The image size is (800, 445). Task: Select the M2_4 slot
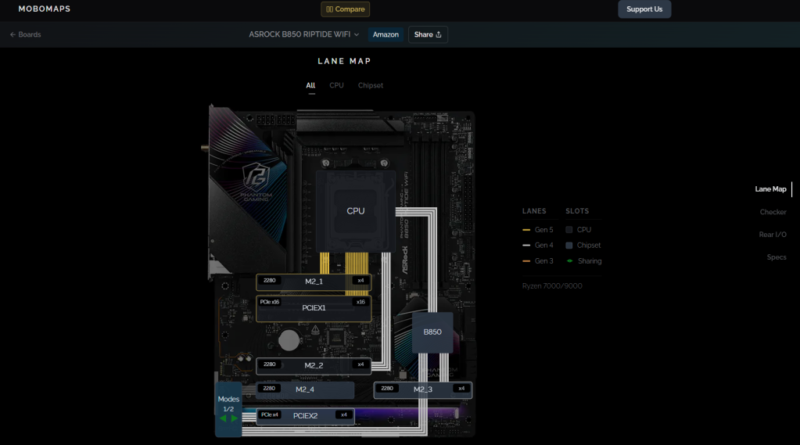click(x=305, y=389)
